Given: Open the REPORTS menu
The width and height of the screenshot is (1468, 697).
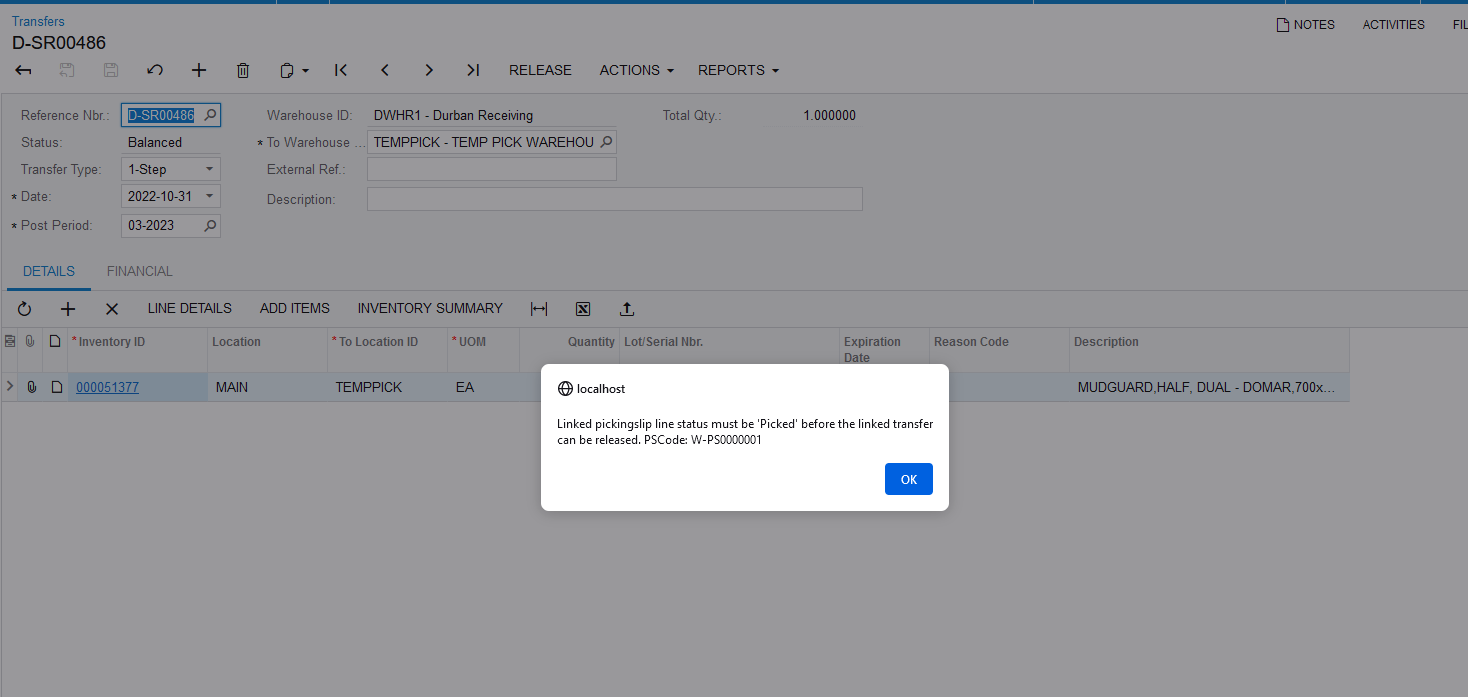Looking at the screenshot, I should tap(738, 70).
